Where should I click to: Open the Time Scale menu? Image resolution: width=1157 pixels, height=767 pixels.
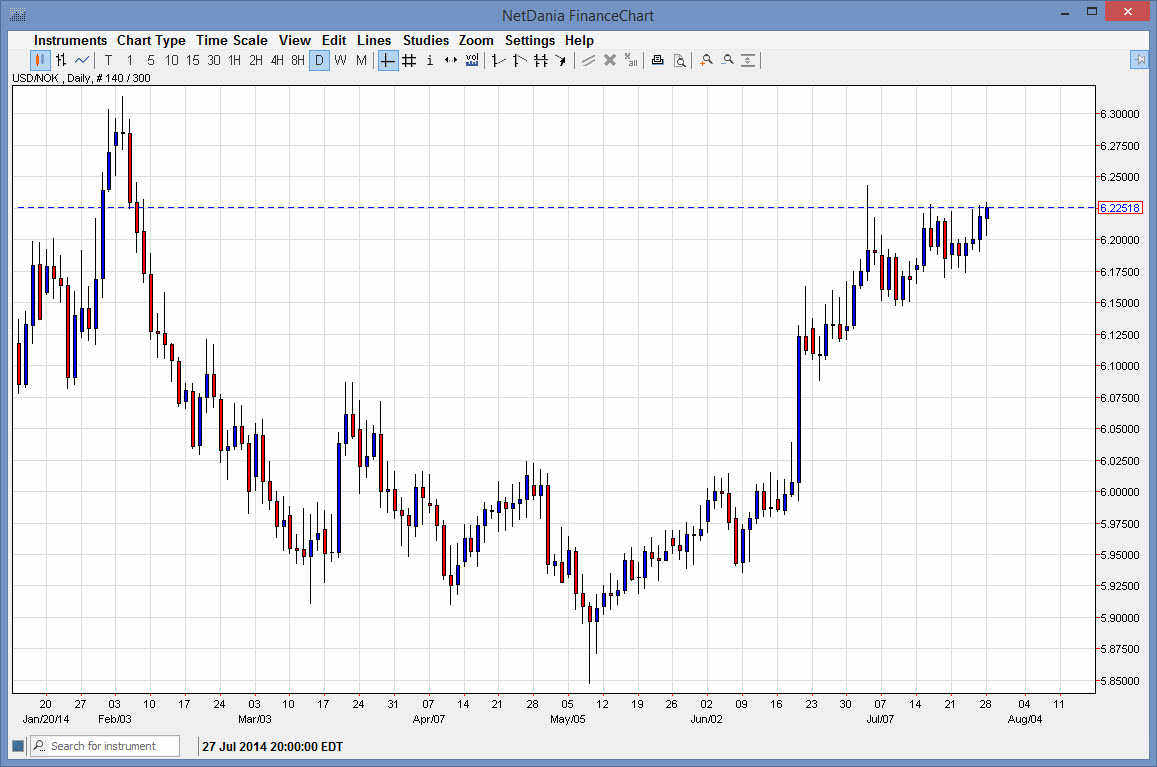pos(231,40)
